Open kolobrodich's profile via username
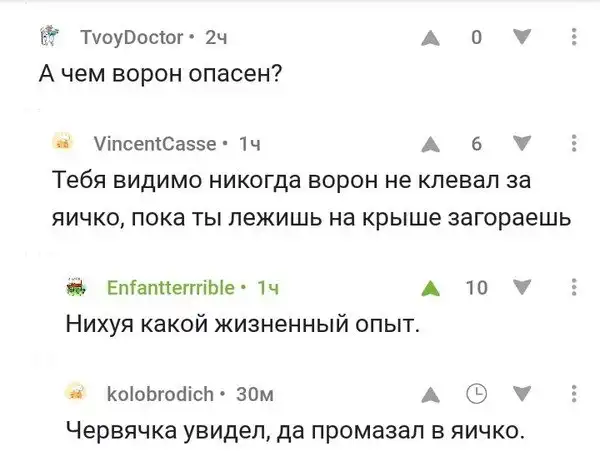The width and height of the screenshot is (600, 461). point(160,393)
